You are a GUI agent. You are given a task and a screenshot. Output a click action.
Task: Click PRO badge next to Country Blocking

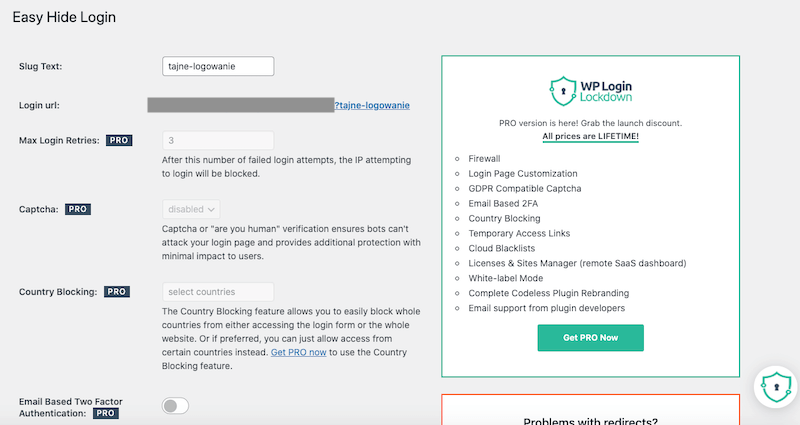click(x=117, y=292)
